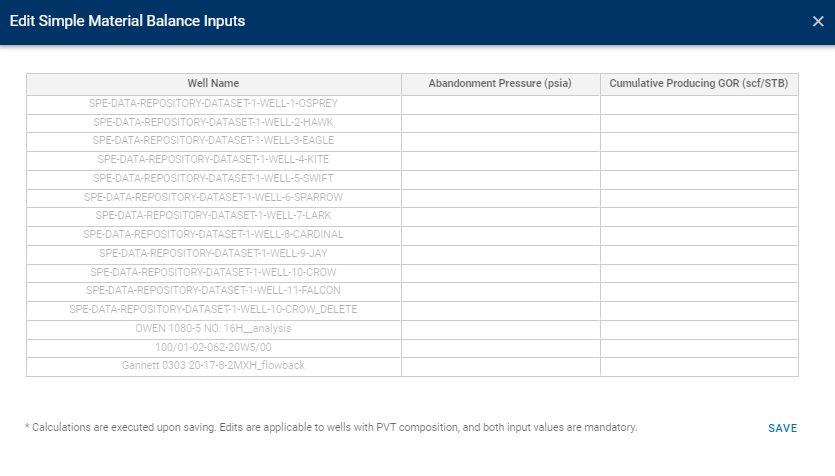Screen dimensions: 835x476
Task: Click the Abandonment Pressure (psia) column header
Action: (500, 84)
